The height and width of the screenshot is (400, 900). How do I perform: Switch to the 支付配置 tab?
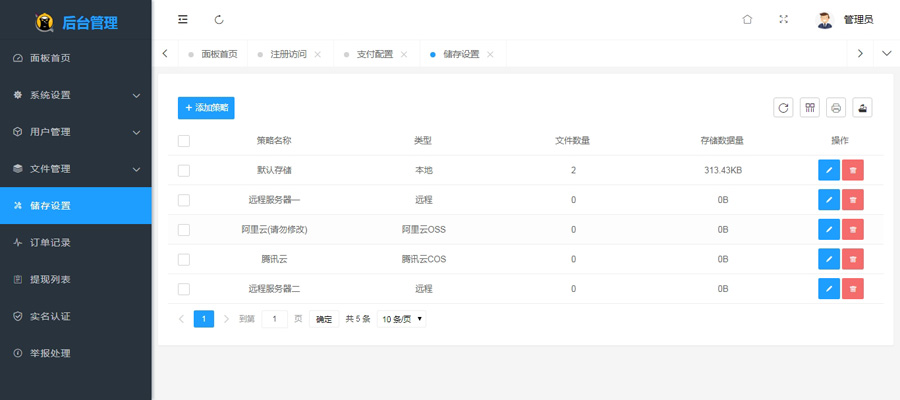coord(374,54)
